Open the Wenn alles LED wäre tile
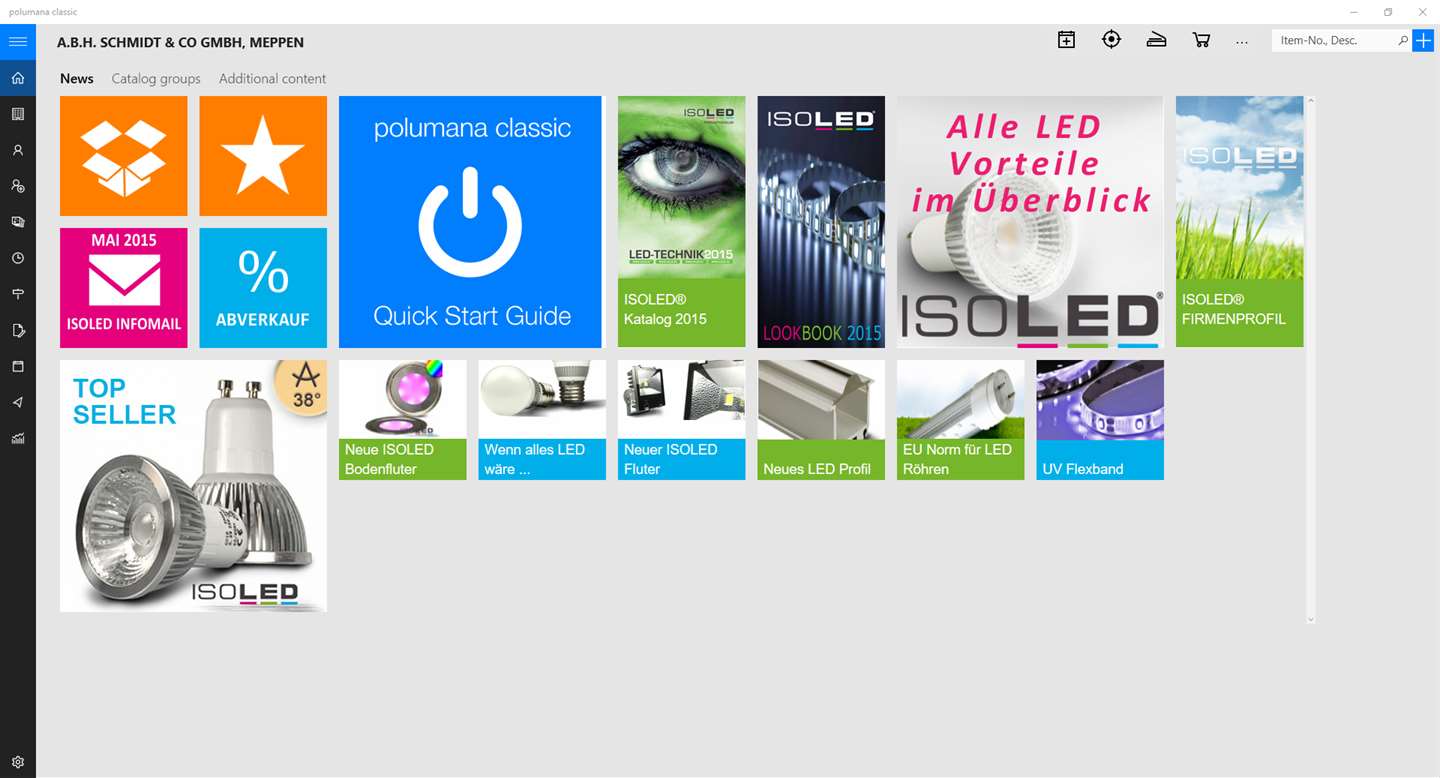 coord(542,420)
